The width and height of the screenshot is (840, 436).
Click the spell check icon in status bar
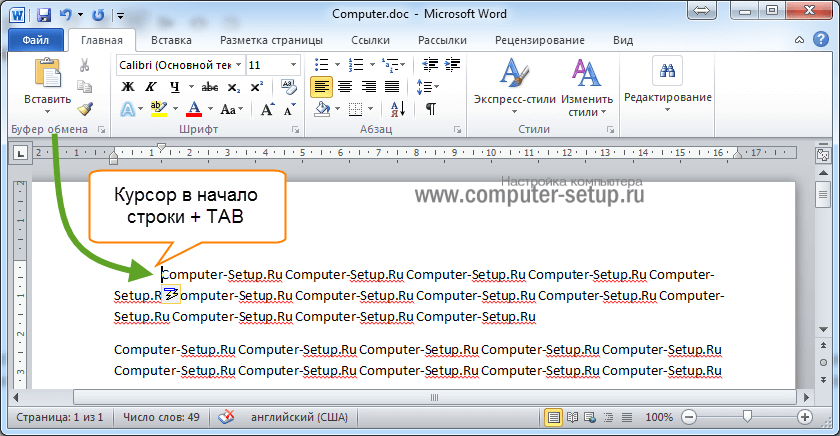click(x=227, y=417)
